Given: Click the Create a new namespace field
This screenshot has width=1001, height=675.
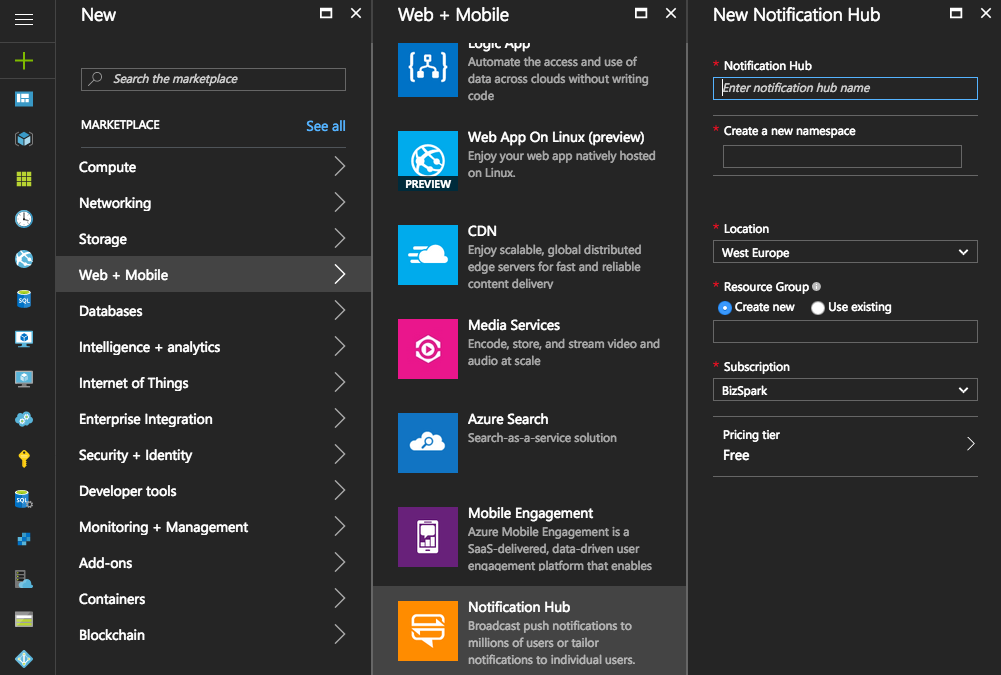Looking at the screenshot, I should tap(842, 156).
